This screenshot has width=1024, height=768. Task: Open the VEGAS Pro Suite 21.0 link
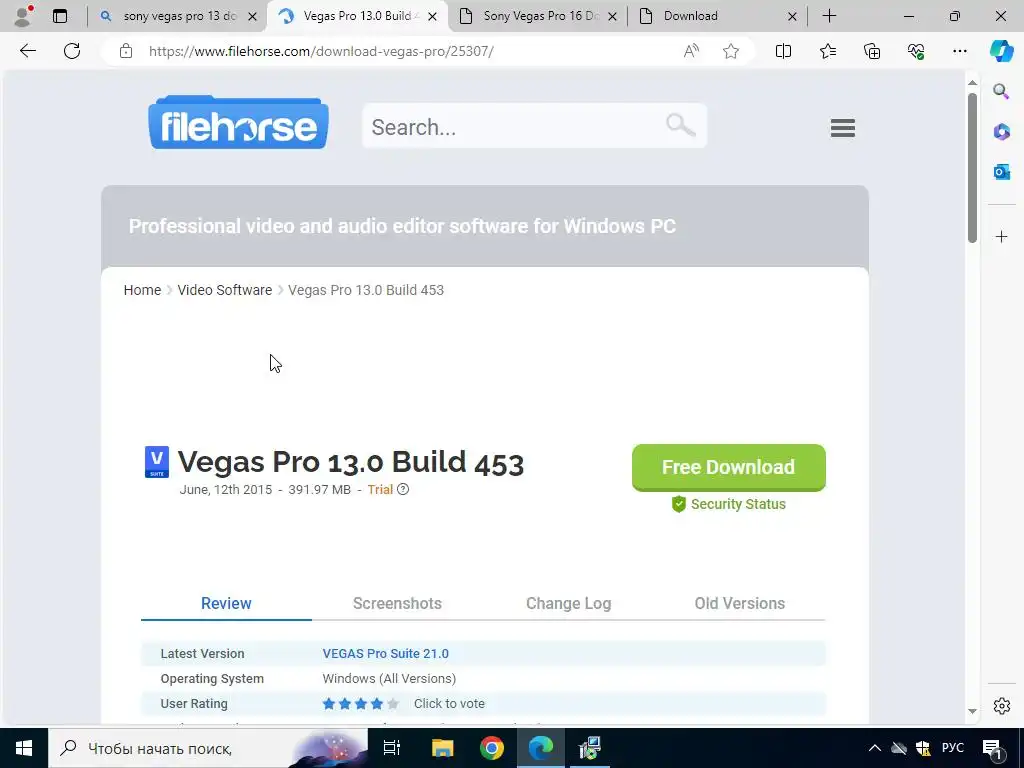click(385, 654)
